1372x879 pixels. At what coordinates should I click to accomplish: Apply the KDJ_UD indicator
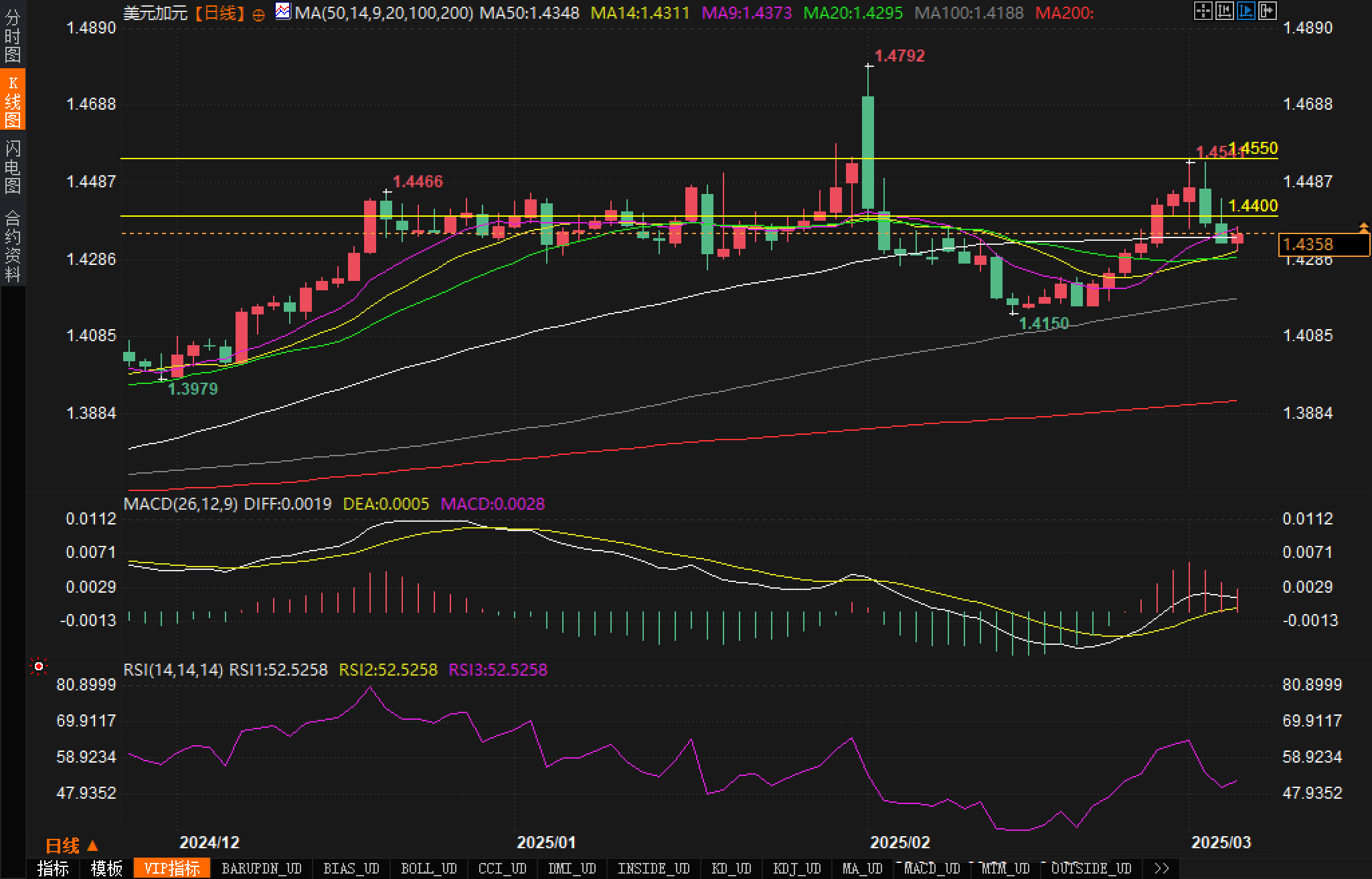pos(796,868)
